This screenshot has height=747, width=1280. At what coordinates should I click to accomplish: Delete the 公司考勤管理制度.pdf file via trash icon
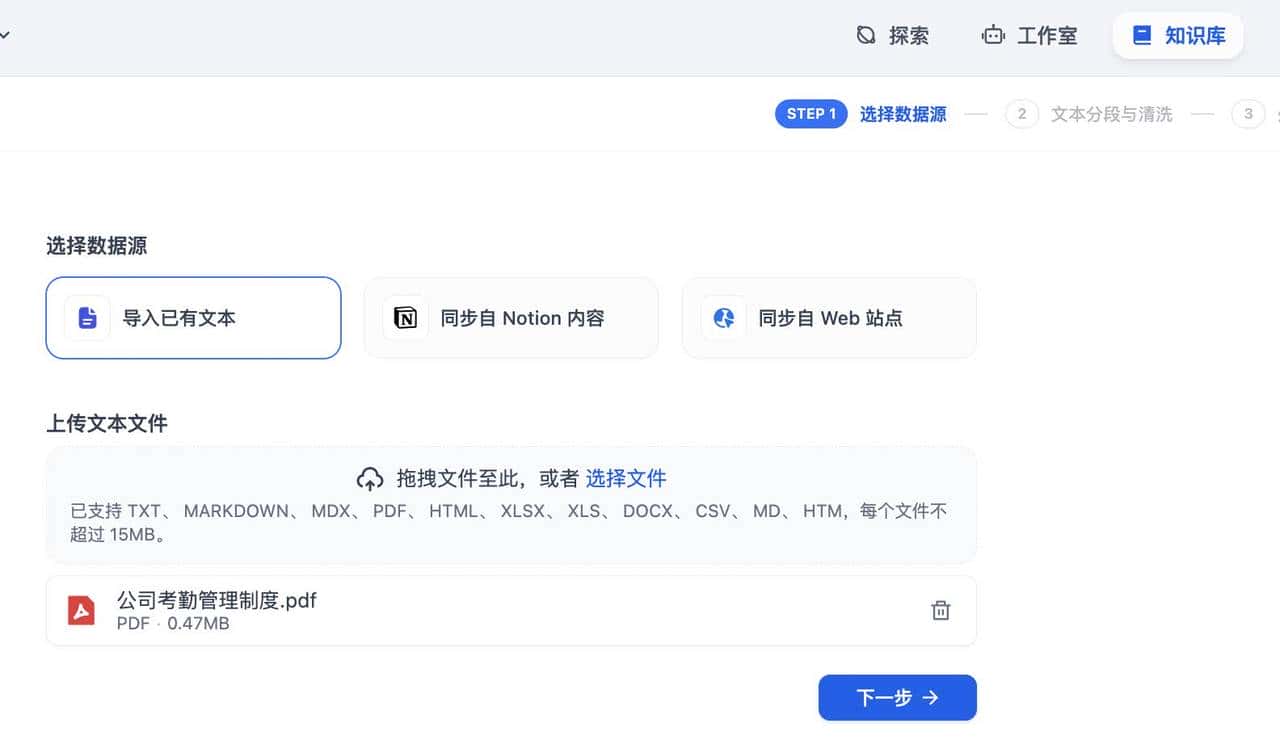click(x=940, y=610)
